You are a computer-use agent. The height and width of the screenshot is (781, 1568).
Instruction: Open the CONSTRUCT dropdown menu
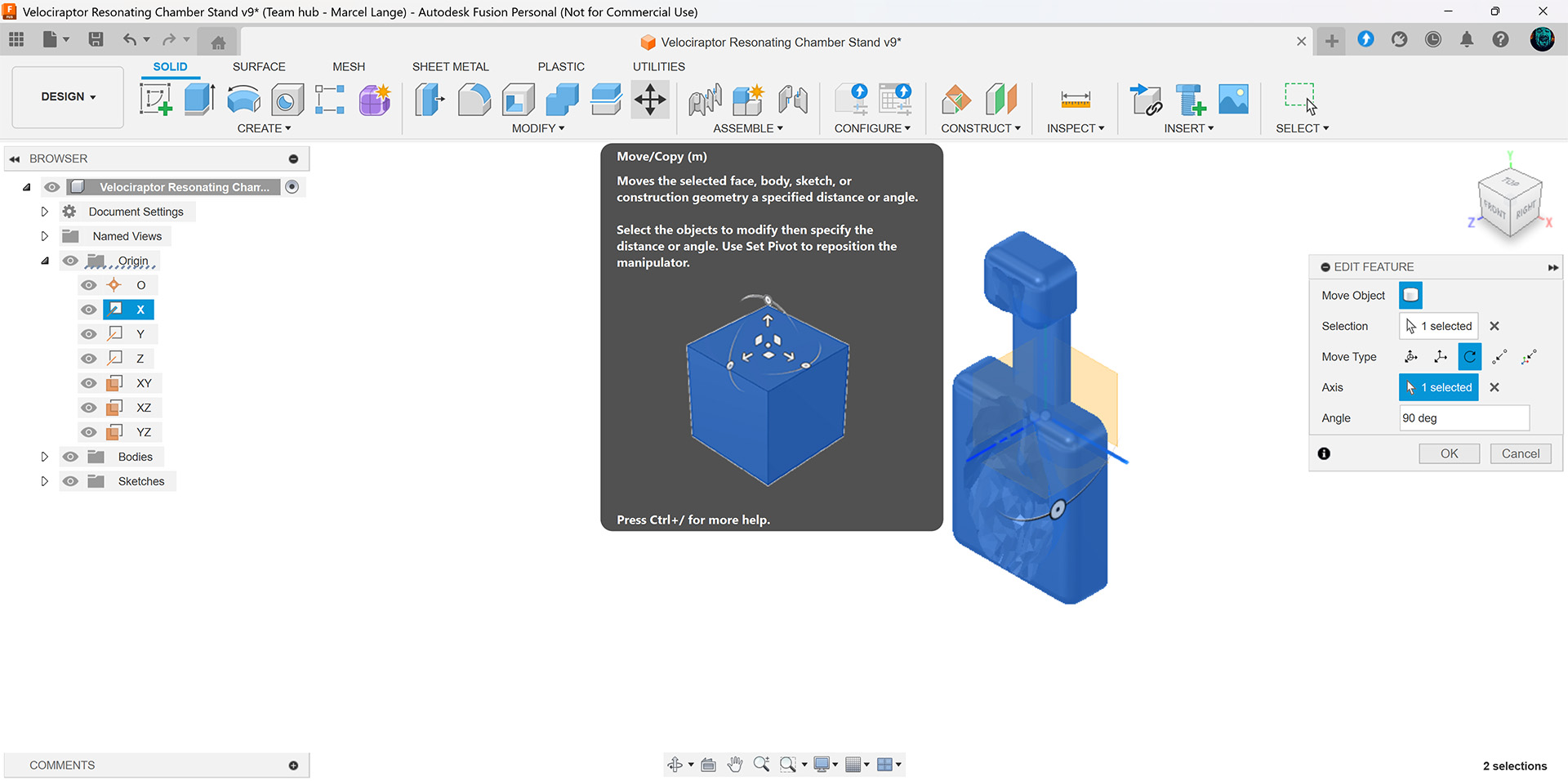tap(981, 128)
